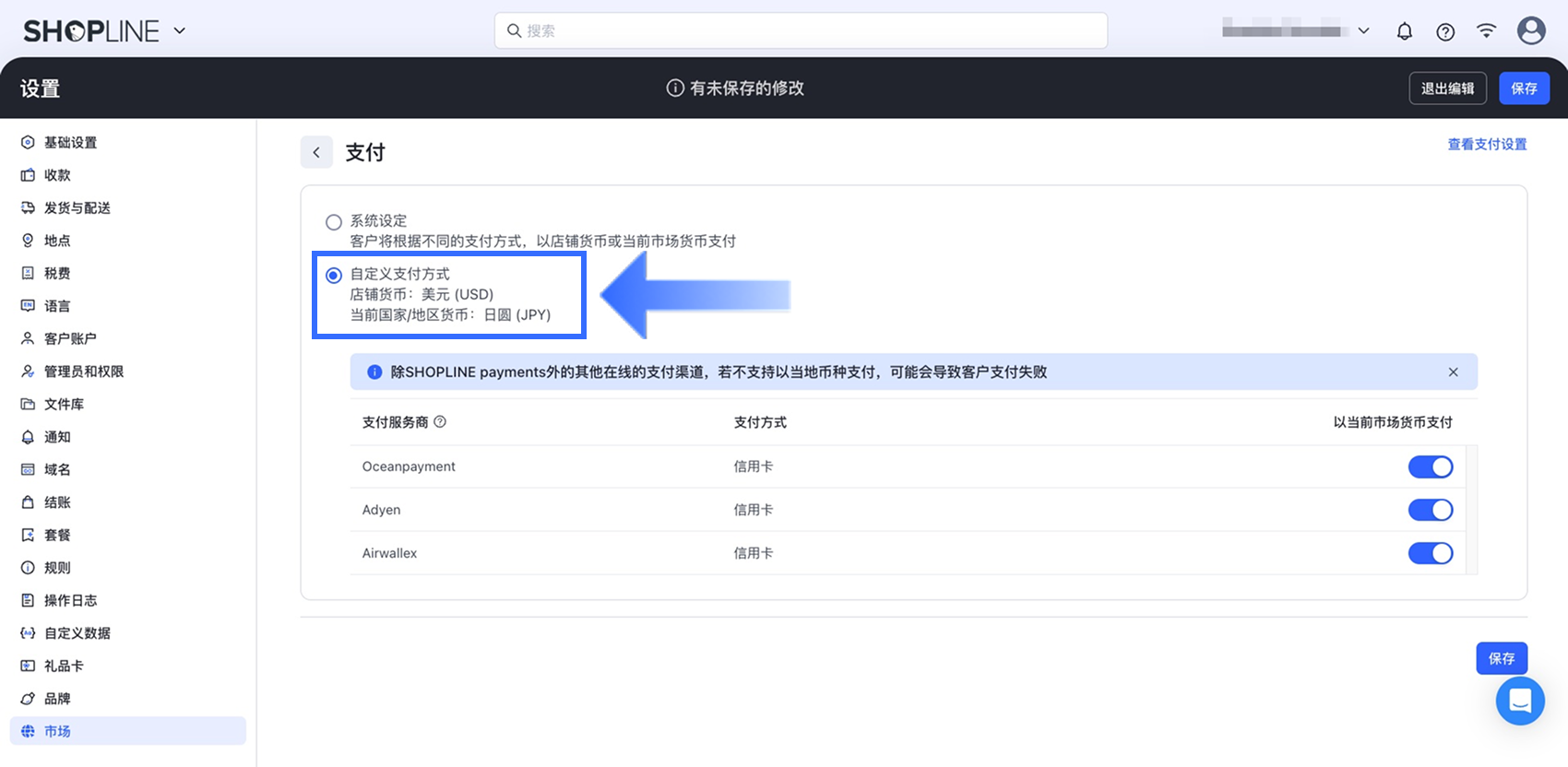This screenshot has width=1568, height=767.
Task: Dismiss the SHOPLINE payments info banner
Action: [x=1453, y=372]
